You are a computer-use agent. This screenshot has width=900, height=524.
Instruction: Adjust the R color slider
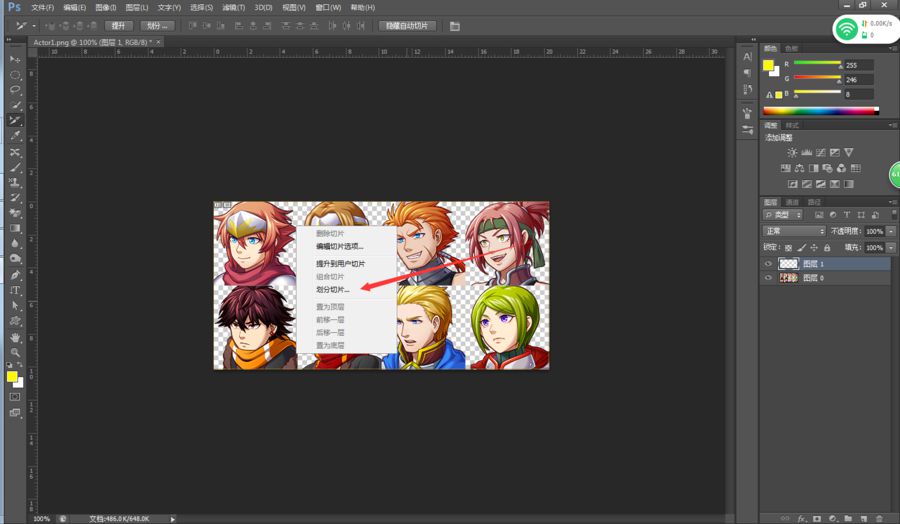click(817, 63)
